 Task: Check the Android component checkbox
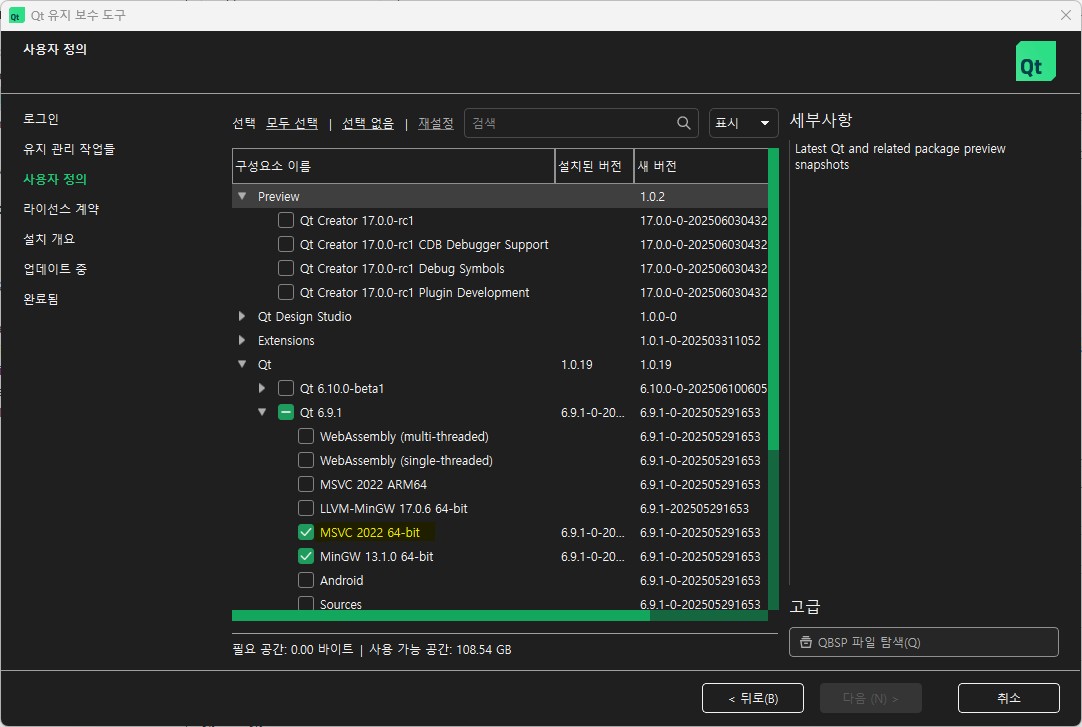[x=306, y=580]
